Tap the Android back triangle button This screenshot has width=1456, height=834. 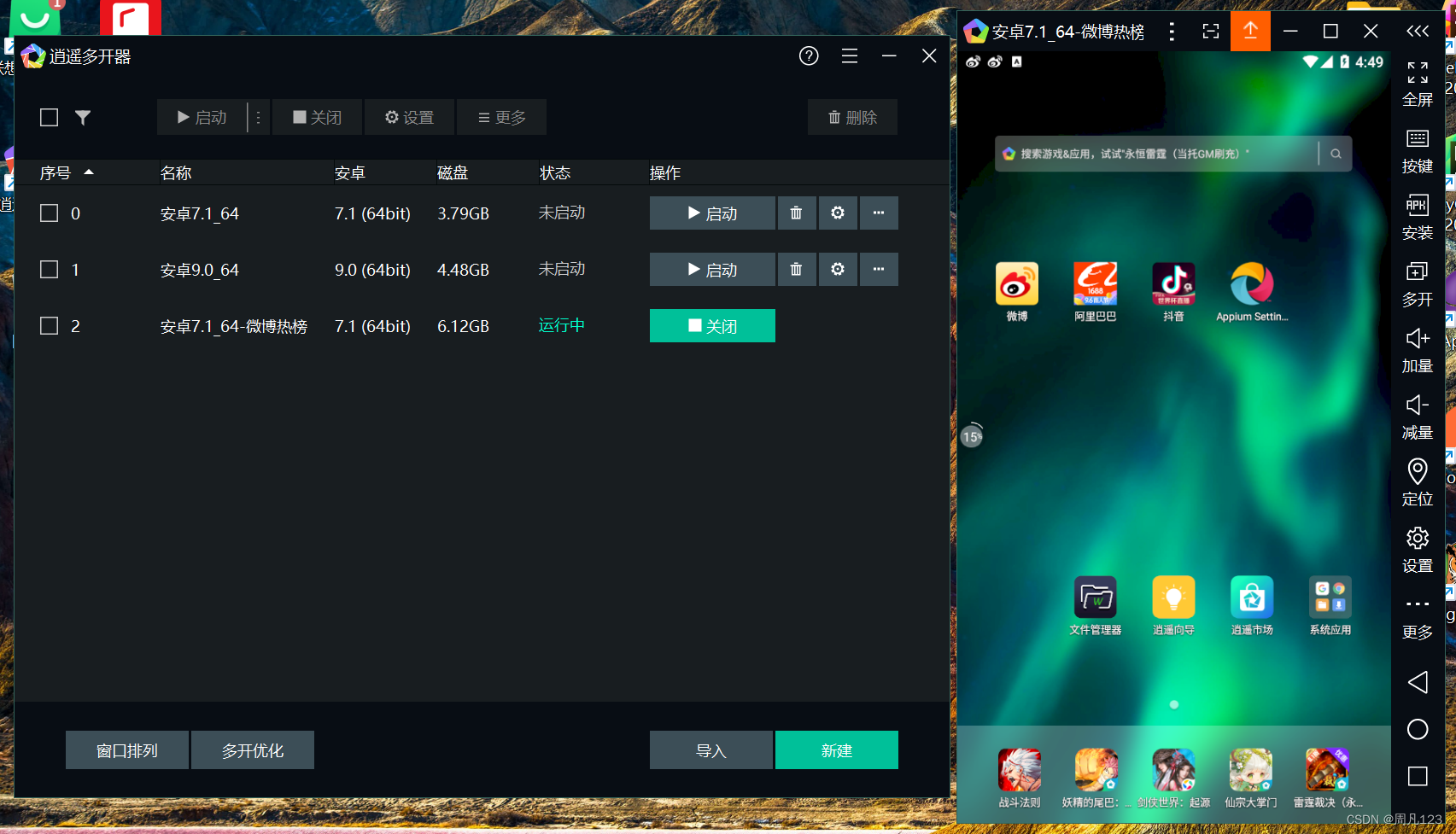point(1418,682)
